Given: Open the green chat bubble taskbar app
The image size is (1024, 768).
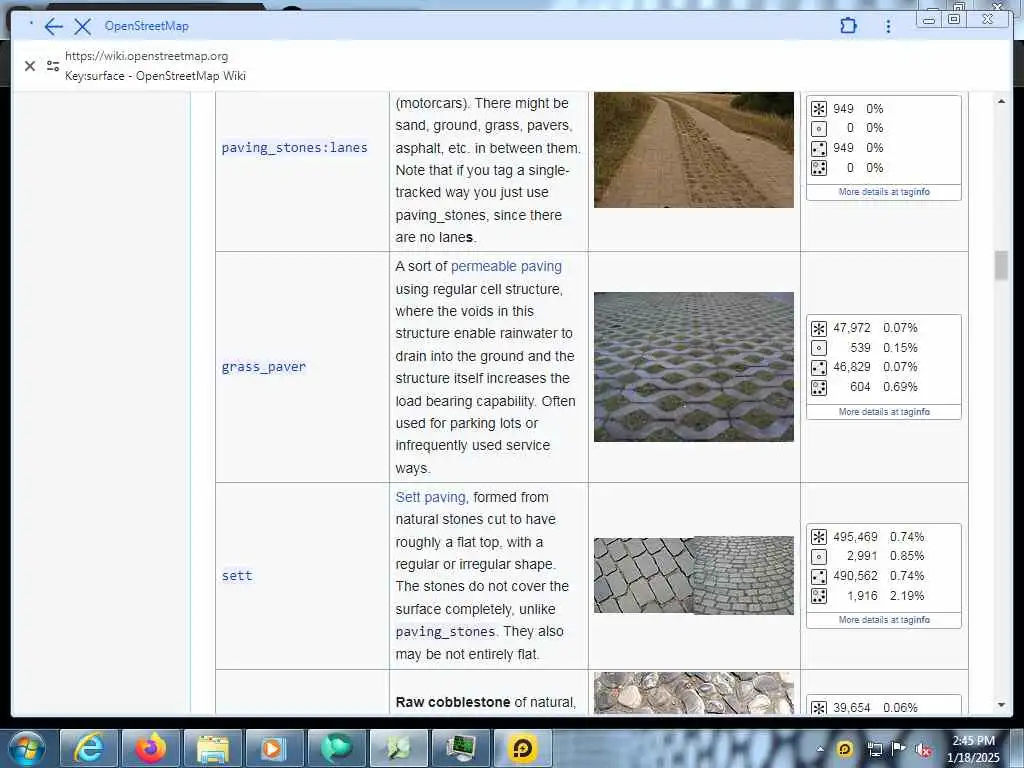Looking at the screenshot, I should (x=336, y=748).
